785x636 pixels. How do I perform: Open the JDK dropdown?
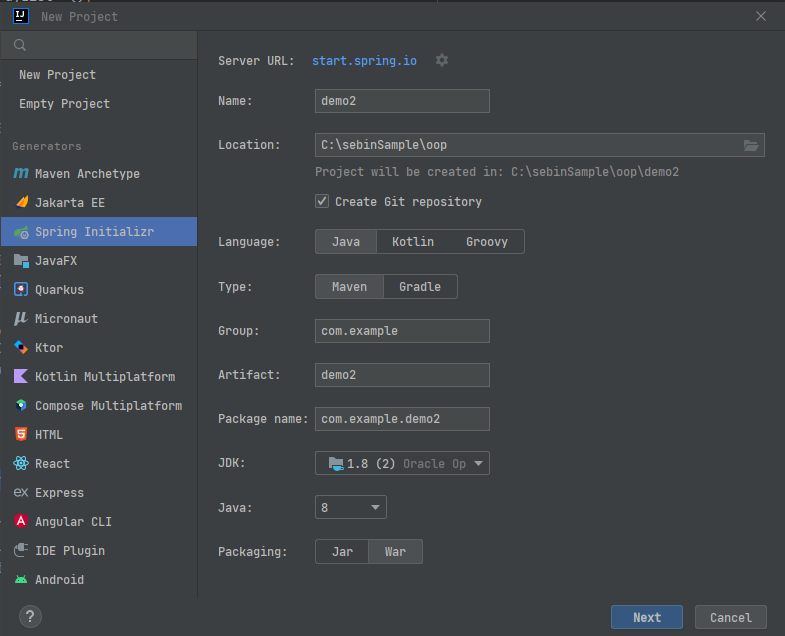point(402,463)
